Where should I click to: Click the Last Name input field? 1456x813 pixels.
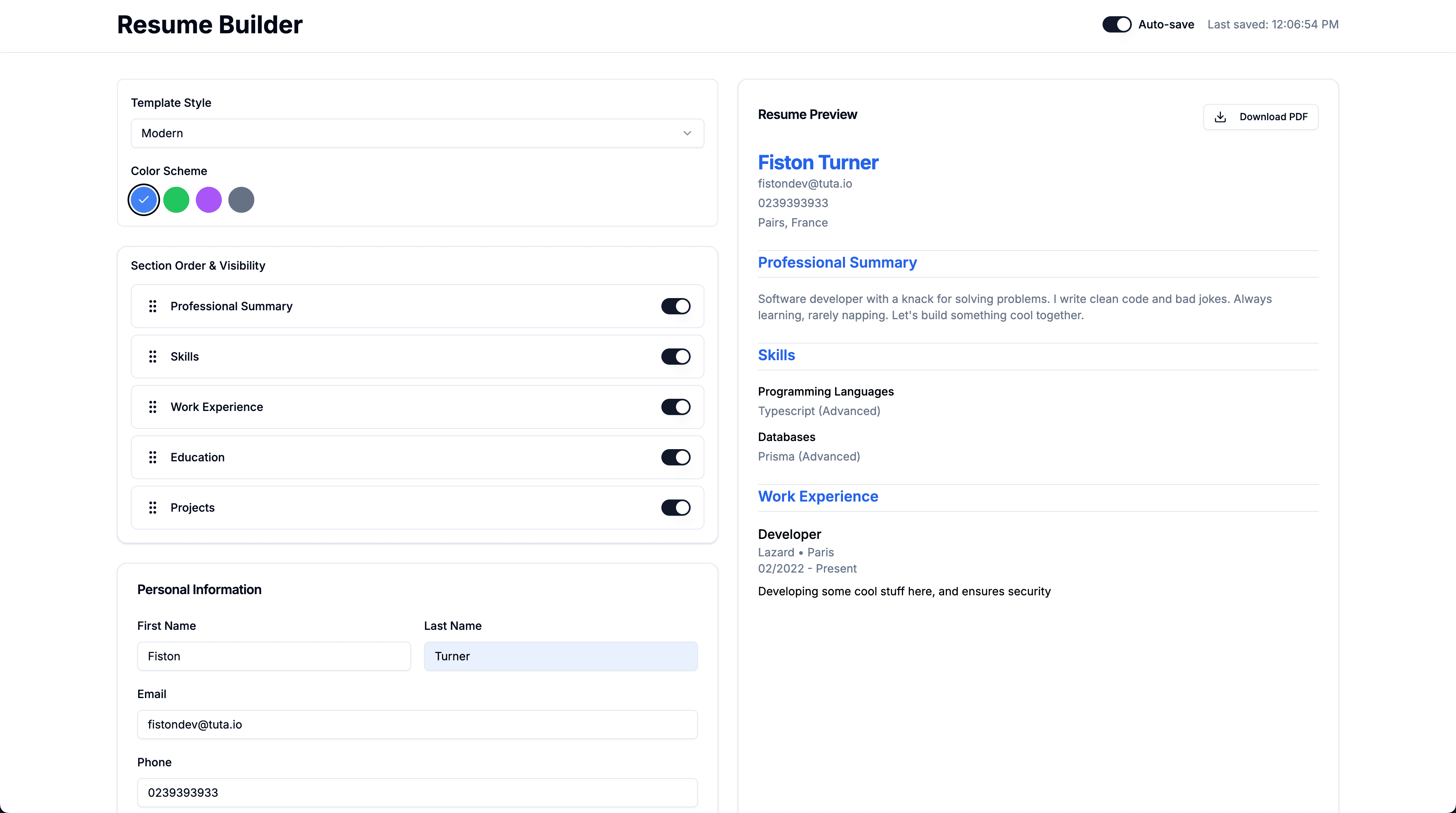pos(561,656)
